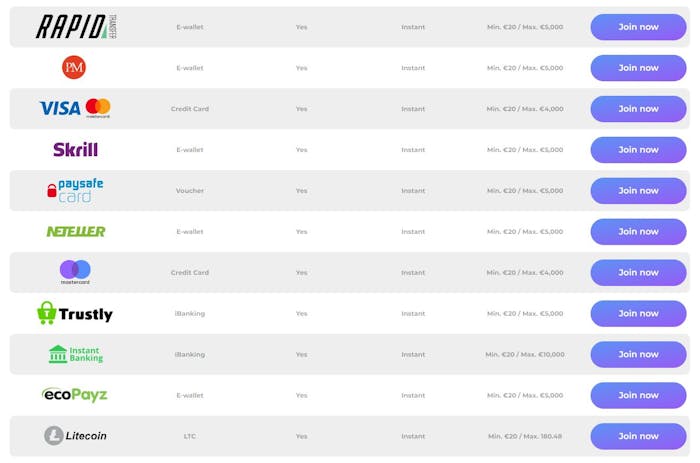Screen dimensions: 700x463
Task: Select the Visa Mastercard logo
Action: (75, 108)
